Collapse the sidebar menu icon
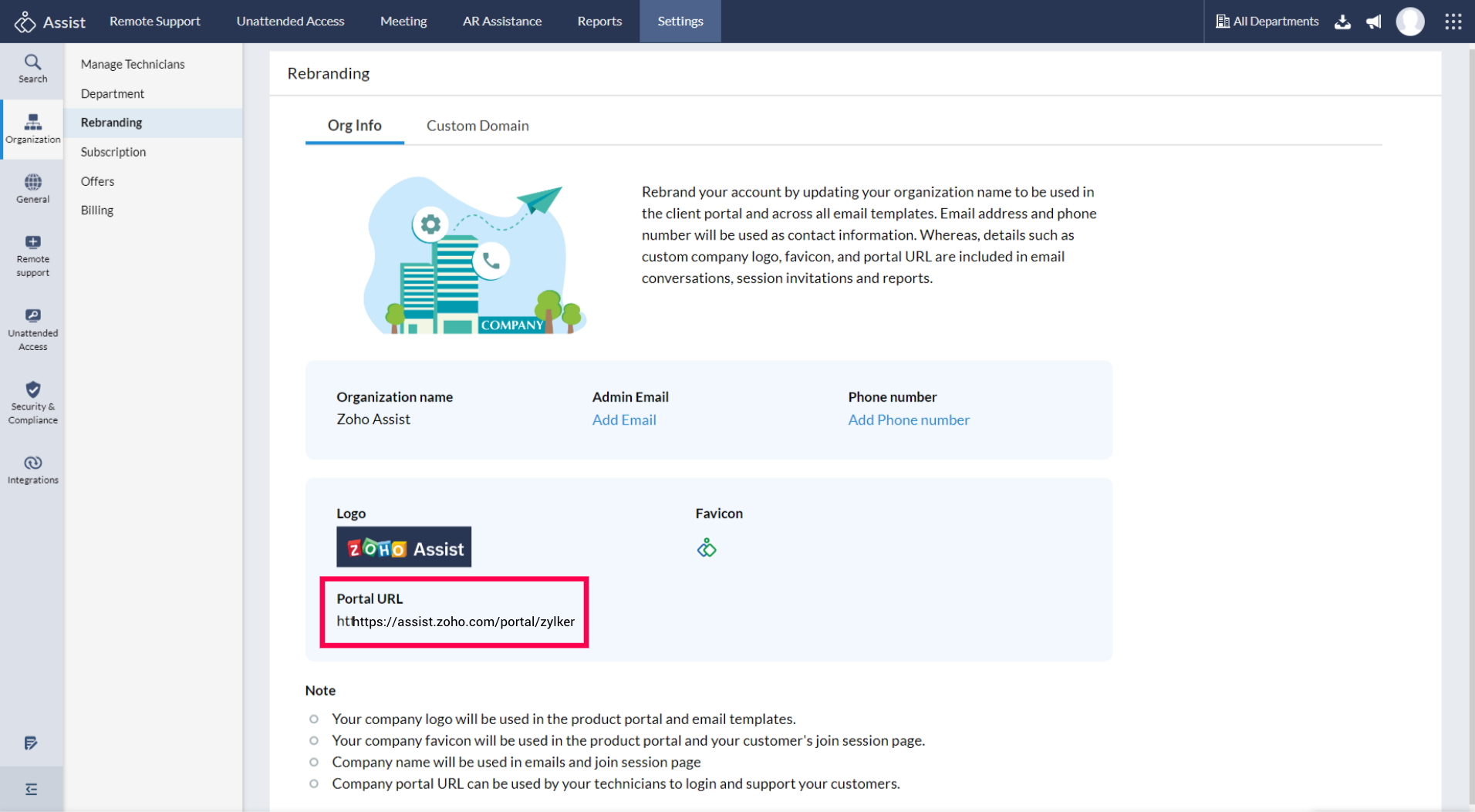 [x=31, y=789]
